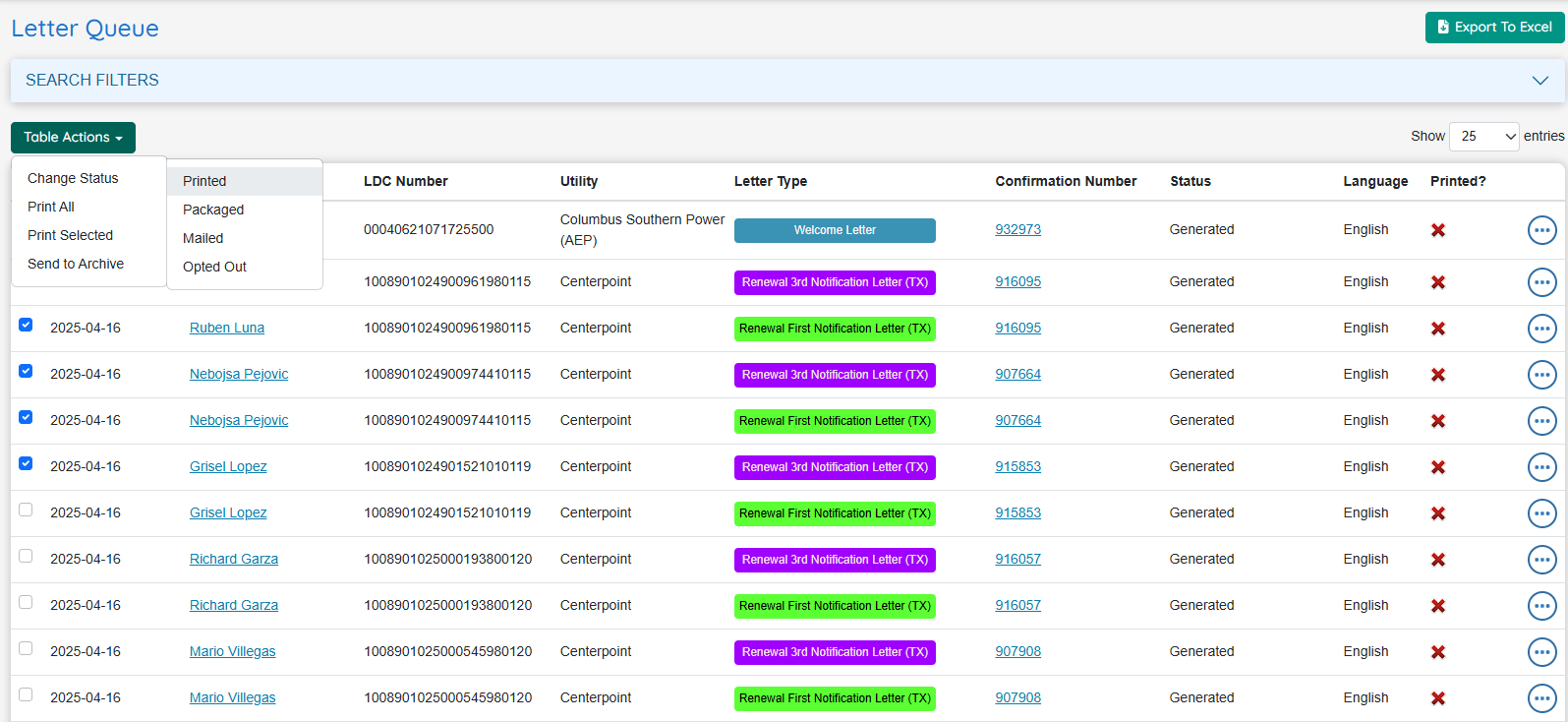Choose Print All from Table Actions
The image size is (1568, 722).
88,207
